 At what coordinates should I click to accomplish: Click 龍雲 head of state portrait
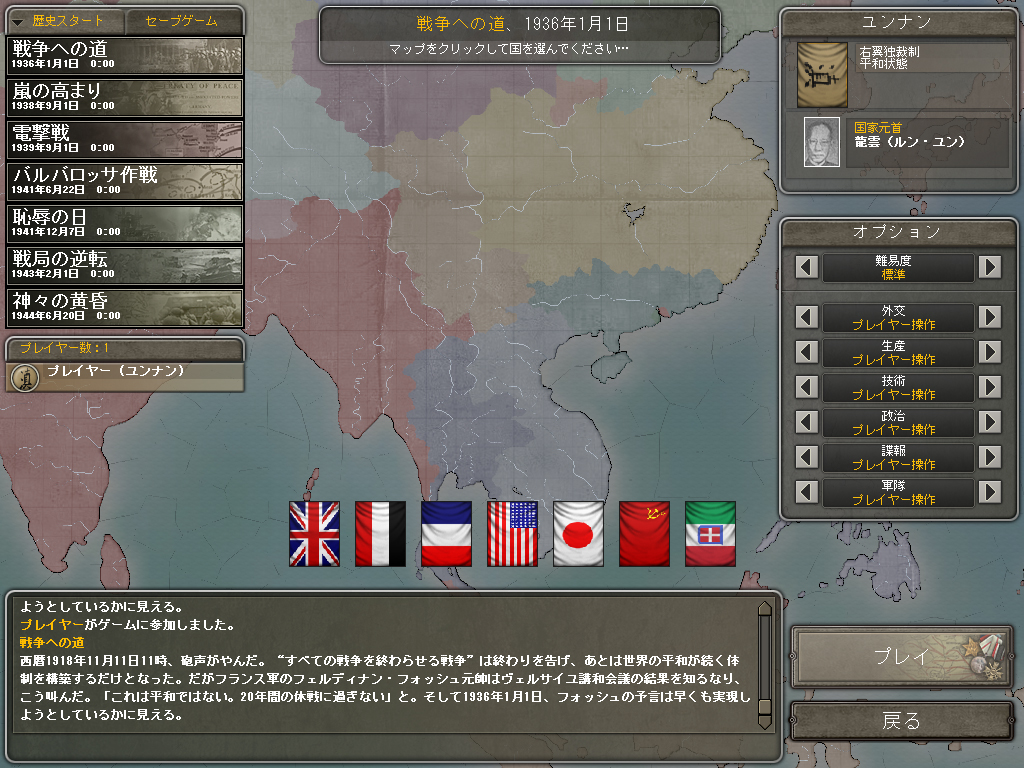coord(822,142)
